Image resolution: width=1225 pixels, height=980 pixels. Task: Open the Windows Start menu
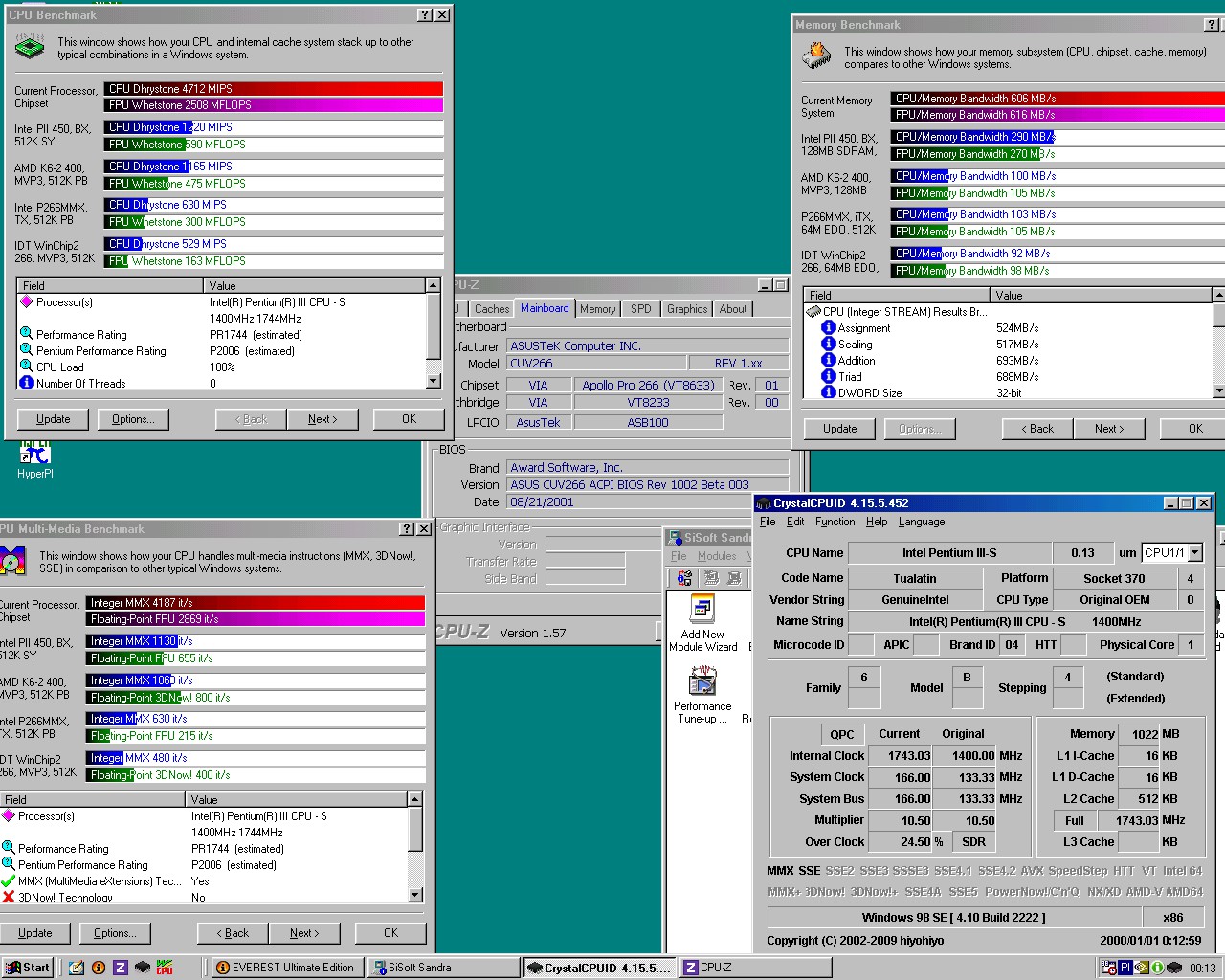[x=27, y=968]
